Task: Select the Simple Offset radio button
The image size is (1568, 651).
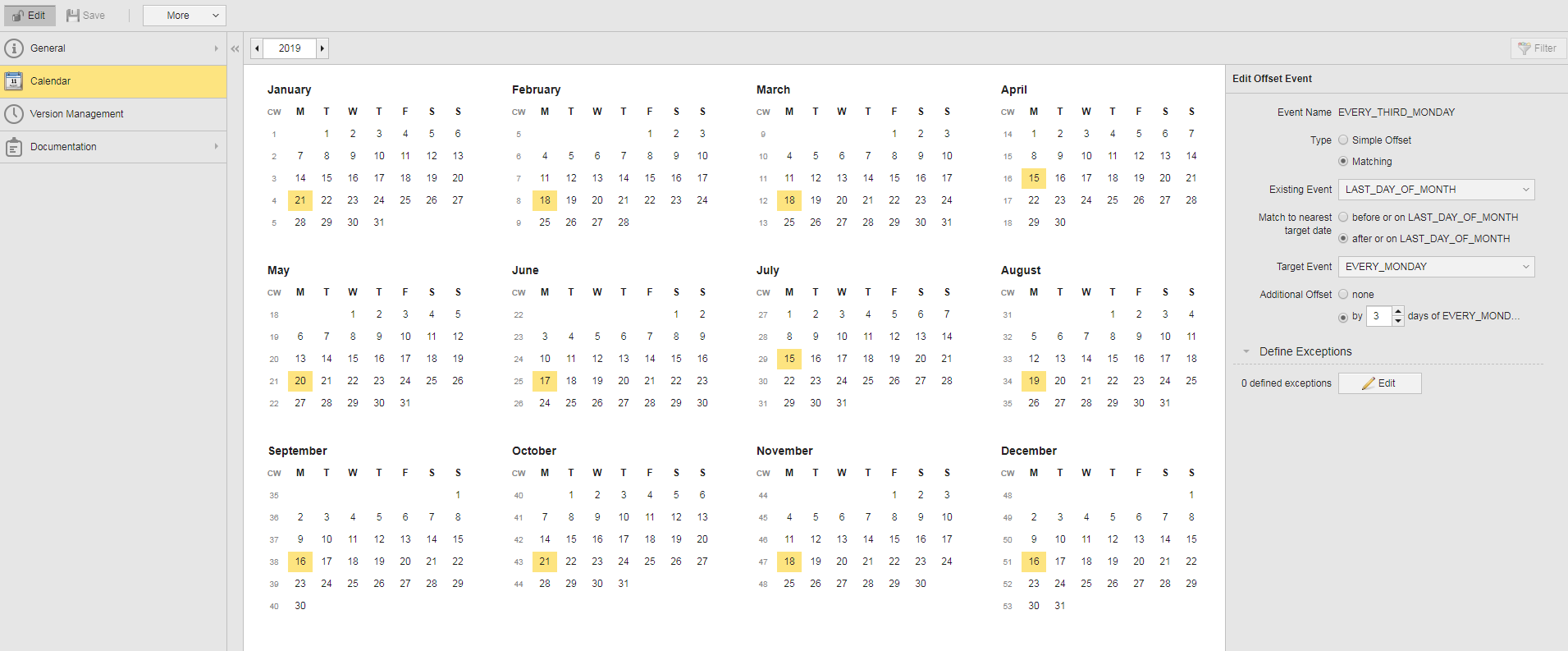Action: (1343, 140)
